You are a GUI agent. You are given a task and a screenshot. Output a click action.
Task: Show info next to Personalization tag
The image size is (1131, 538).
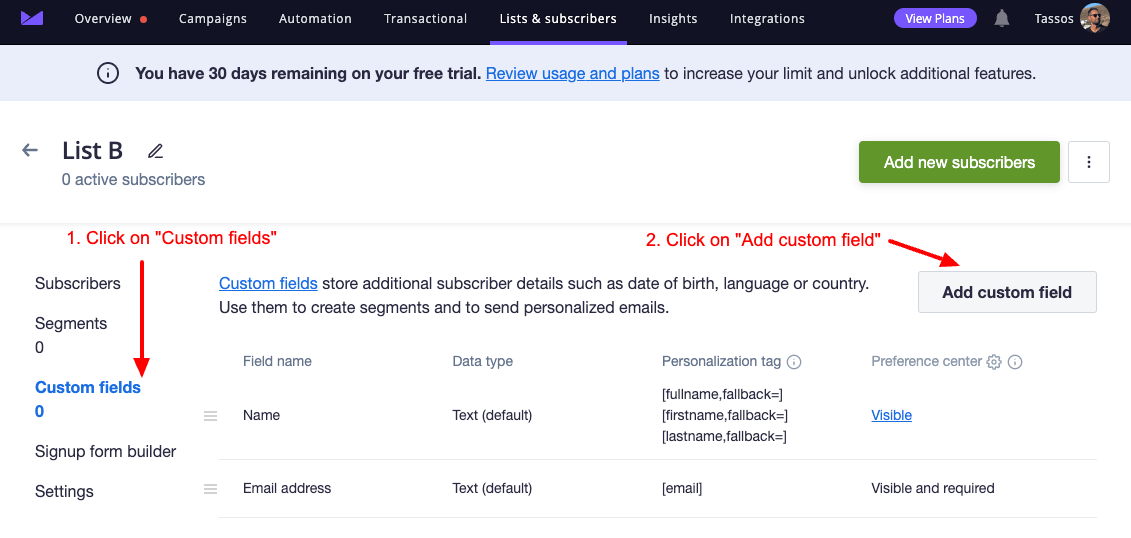[794, 361]
